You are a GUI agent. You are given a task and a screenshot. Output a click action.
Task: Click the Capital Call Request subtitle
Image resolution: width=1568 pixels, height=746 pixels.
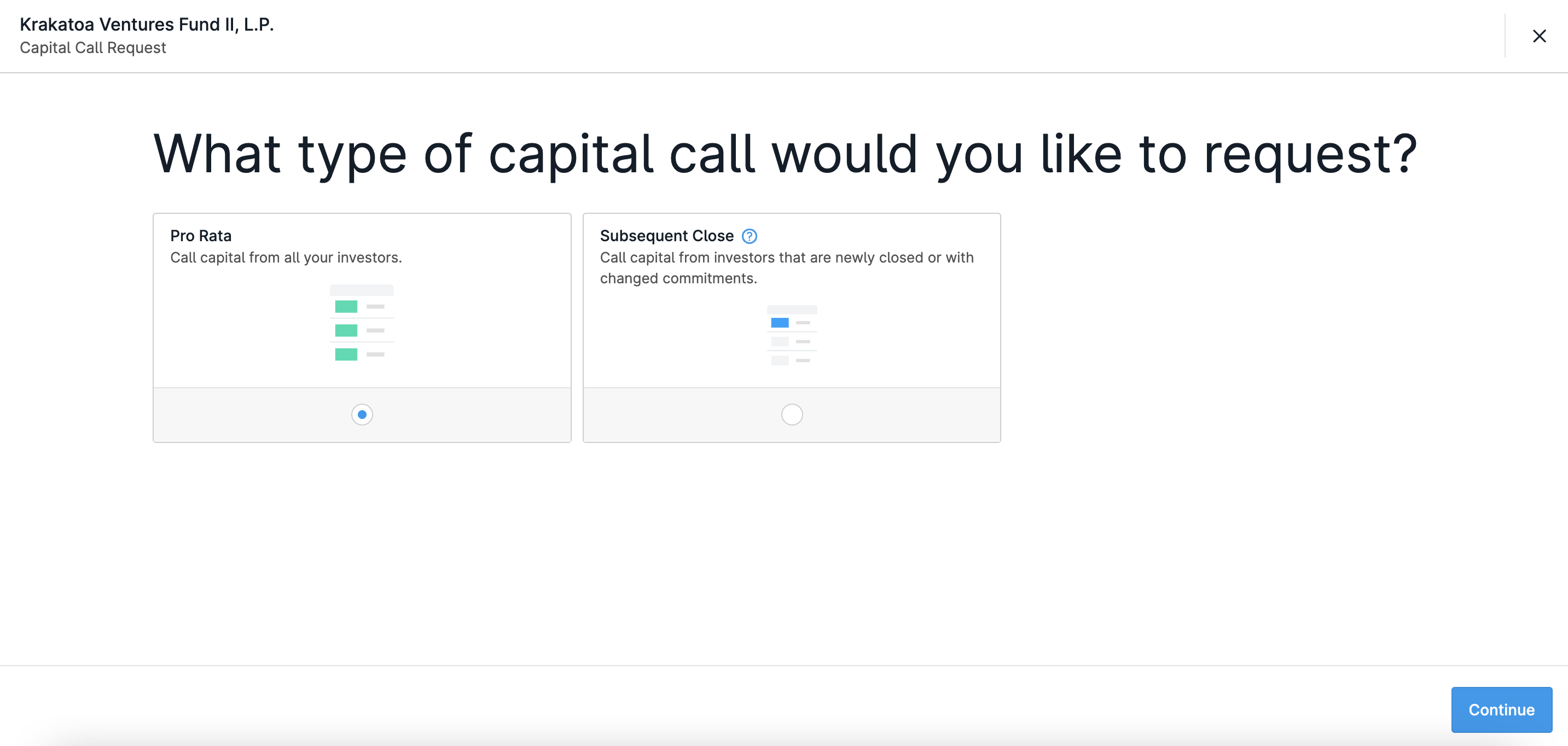pyautogui.click(x=92, y=48)
